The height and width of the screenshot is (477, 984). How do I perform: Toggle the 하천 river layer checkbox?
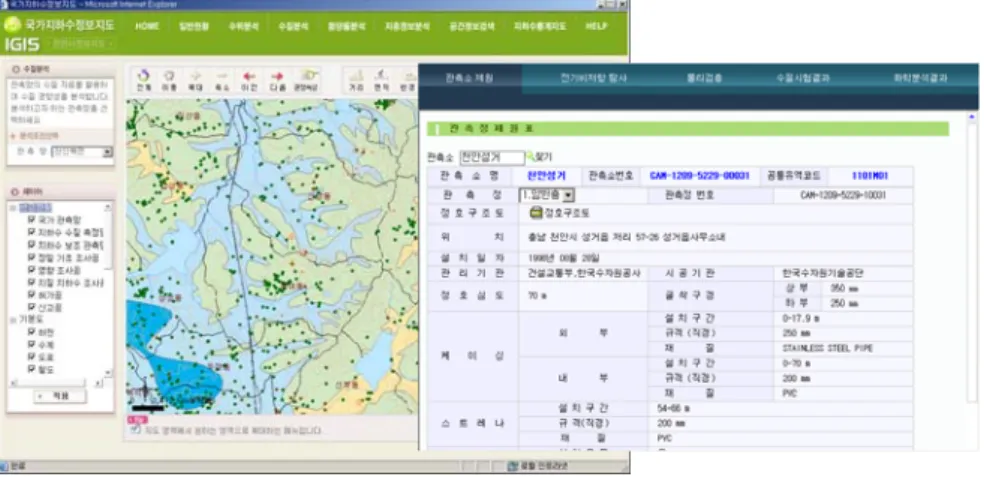point(31,333)
